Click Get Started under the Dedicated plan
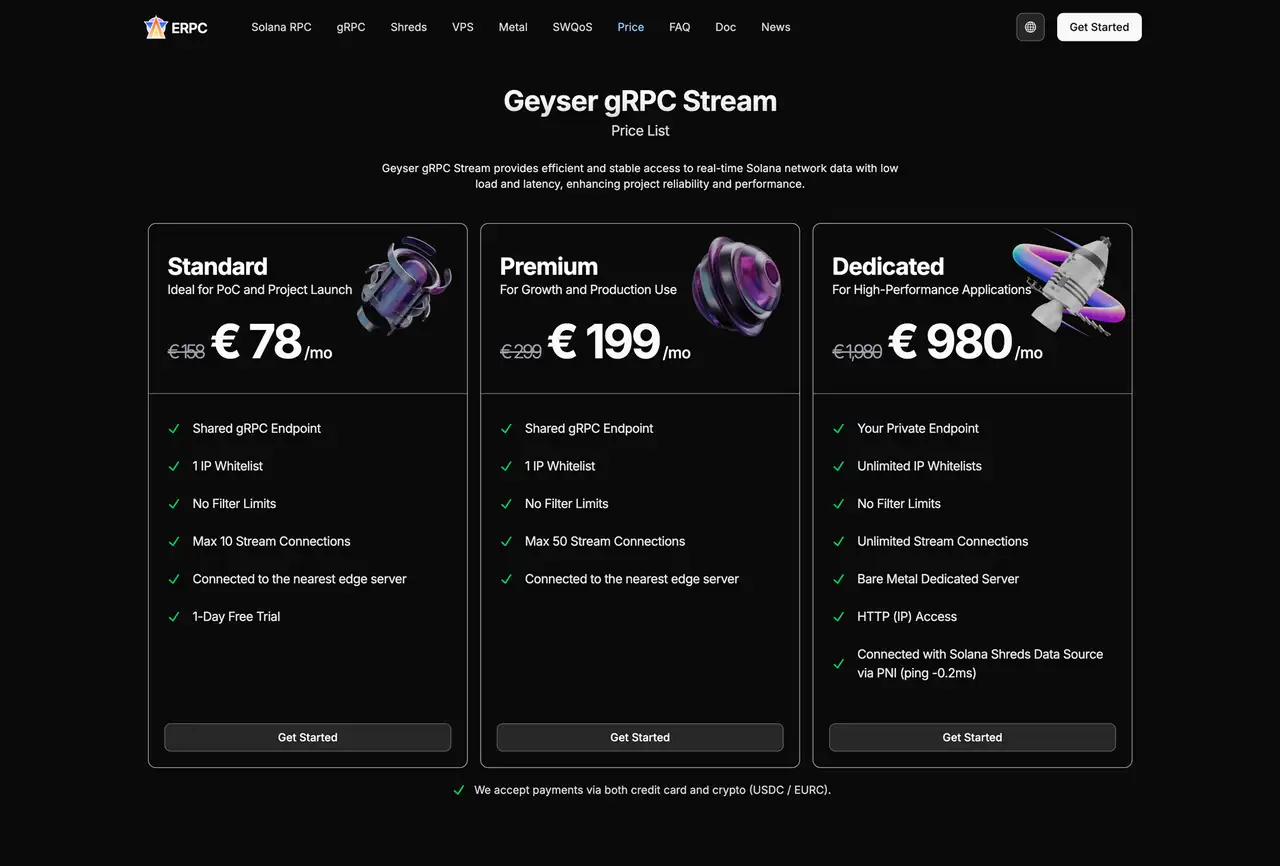The image size is (1280, 866). point(972,737)
